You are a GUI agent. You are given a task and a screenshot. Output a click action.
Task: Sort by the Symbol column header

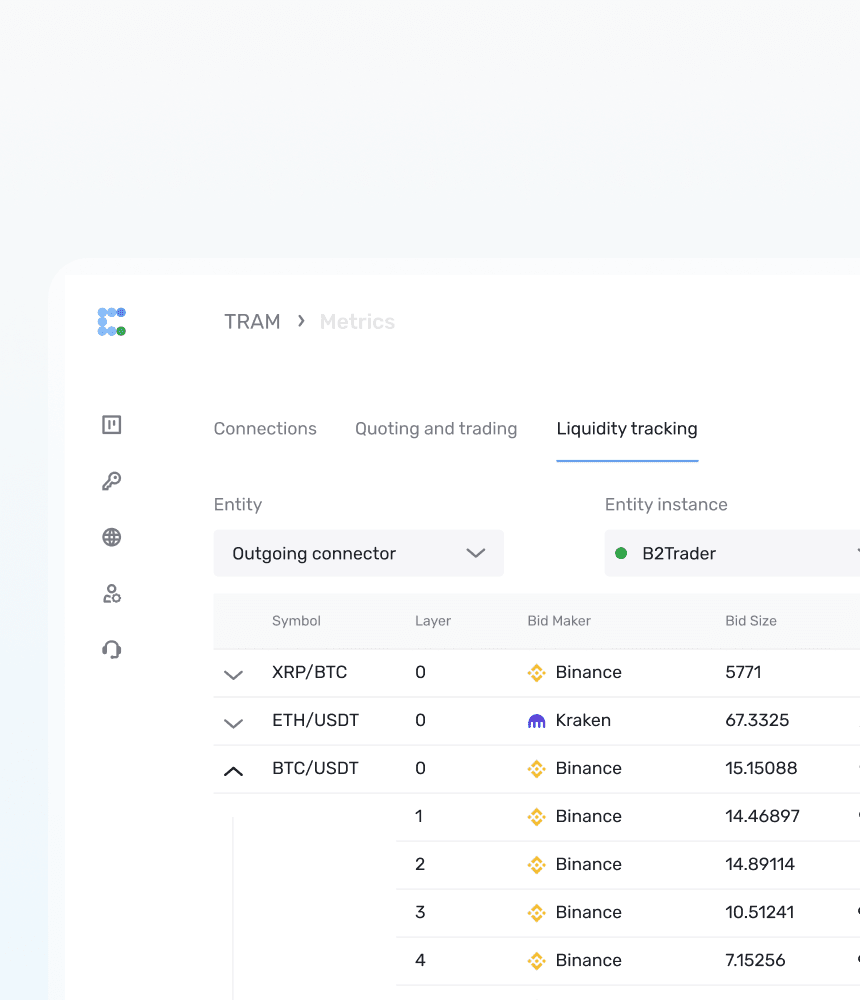coord(296,621)
